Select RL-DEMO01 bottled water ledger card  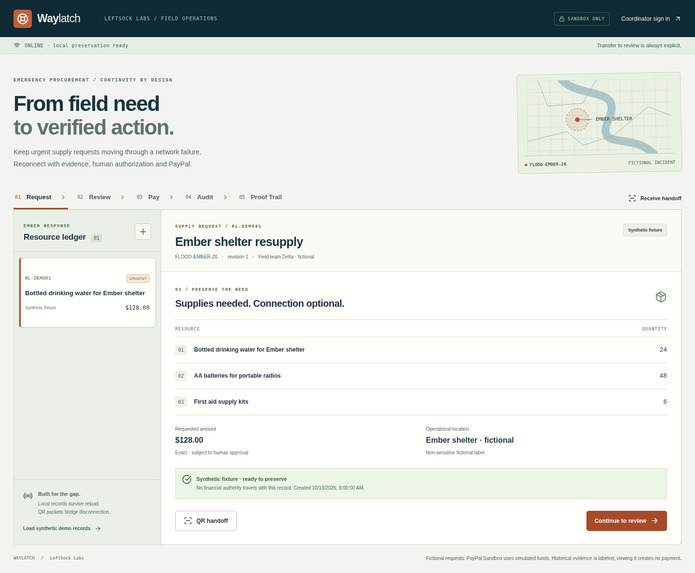87,292
